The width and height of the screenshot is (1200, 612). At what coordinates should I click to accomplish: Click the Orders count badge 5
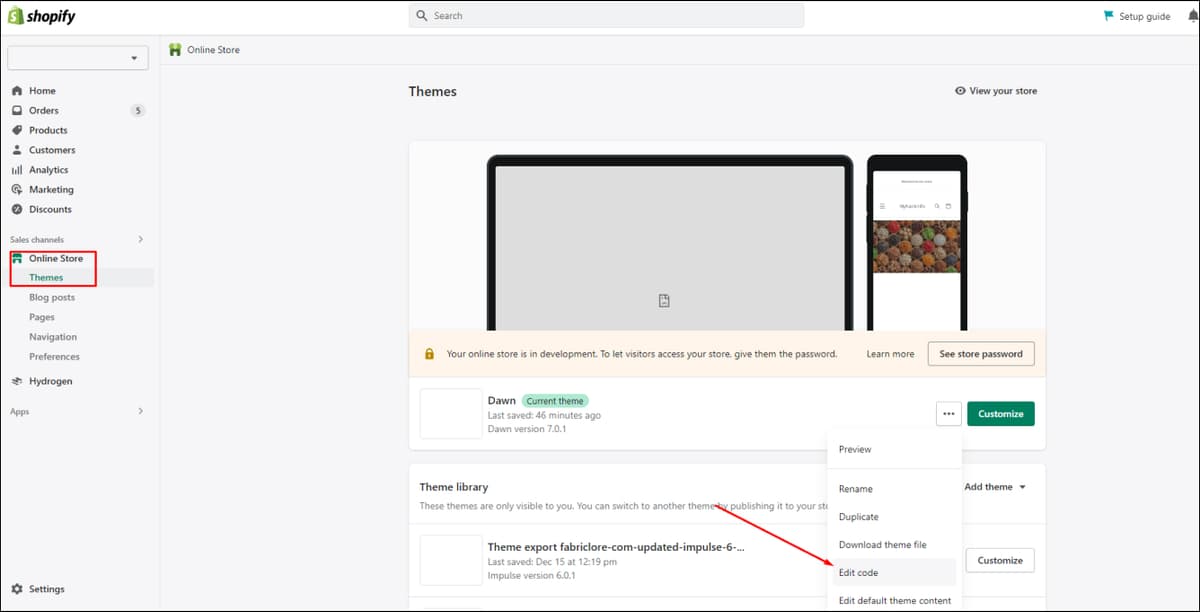[138, 111]
